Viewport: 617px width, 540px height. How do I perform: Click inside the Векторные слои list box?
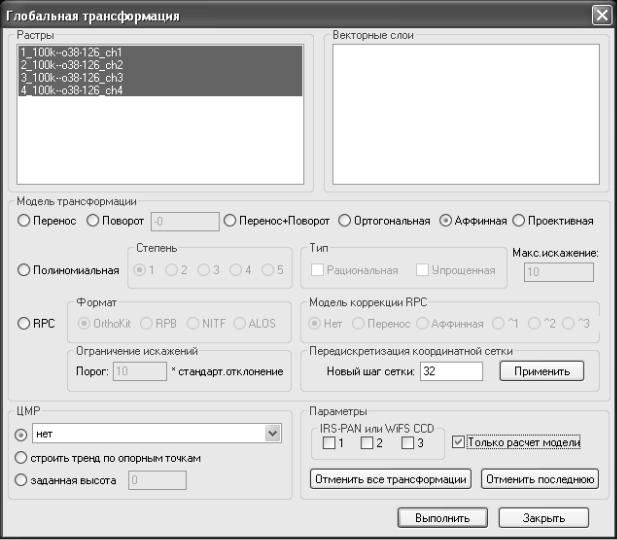pos(466,114)
